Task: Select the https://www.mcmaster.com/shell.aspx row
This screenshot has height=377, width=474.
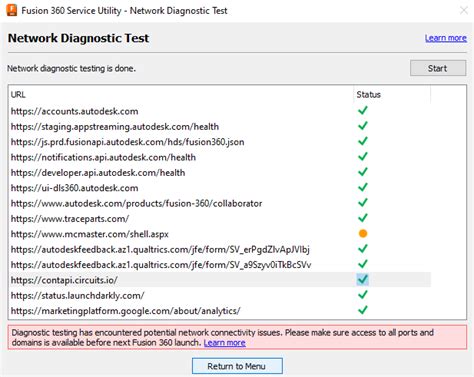Action: [220, 234]
